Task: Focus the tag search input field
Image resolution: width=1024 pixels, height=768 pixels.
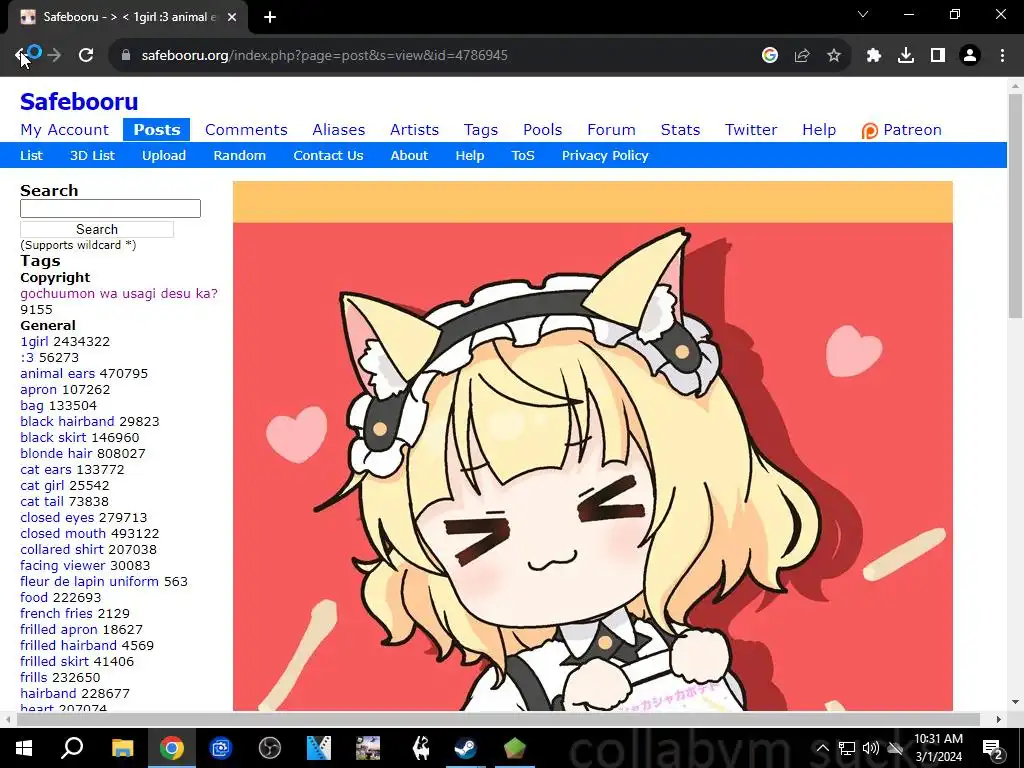Action: 110,208
